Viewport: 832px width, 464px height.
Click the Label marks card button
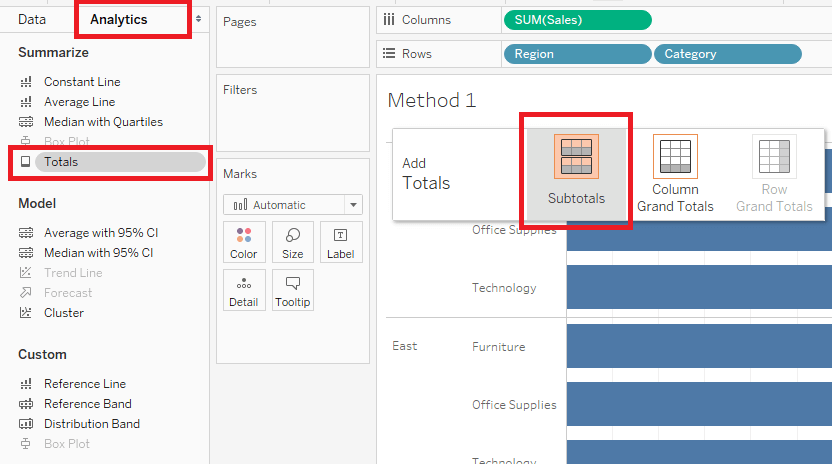point(341,243)
